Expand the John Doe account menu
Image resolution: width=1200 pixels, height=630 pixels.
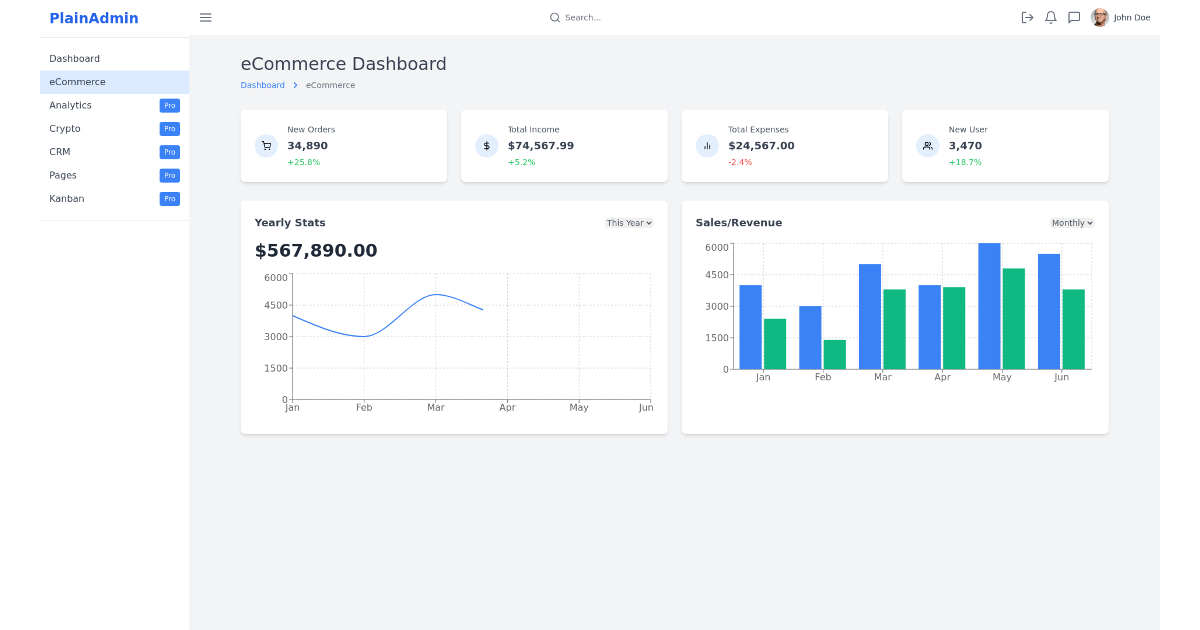point(1129,17)
